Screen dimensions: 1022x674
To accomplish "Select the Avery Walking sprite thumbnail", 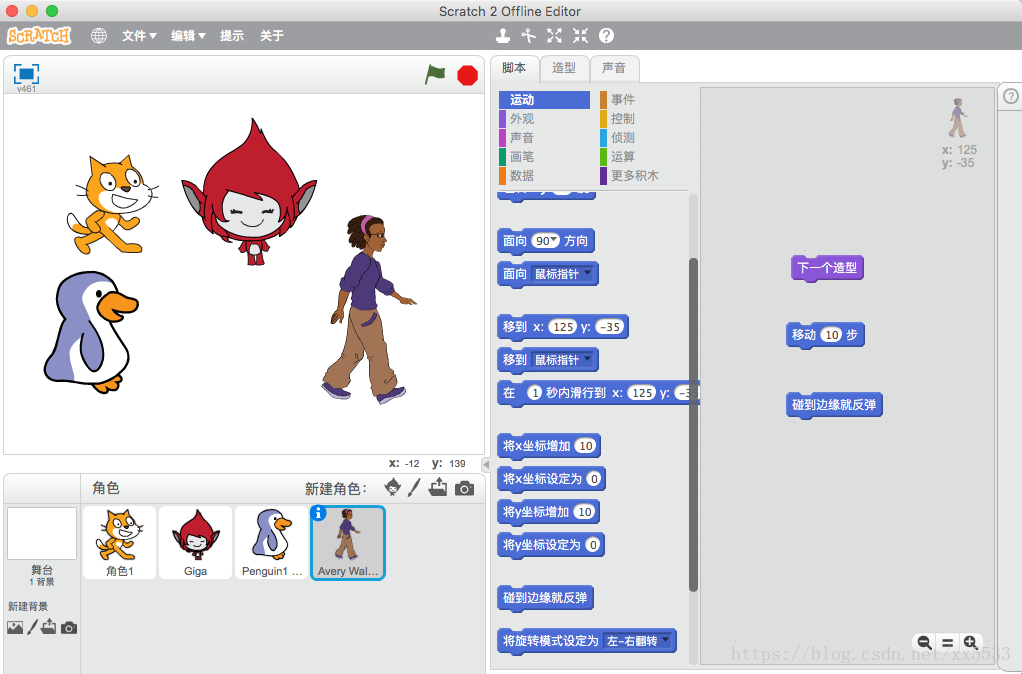I will click(x=348, y=542).
